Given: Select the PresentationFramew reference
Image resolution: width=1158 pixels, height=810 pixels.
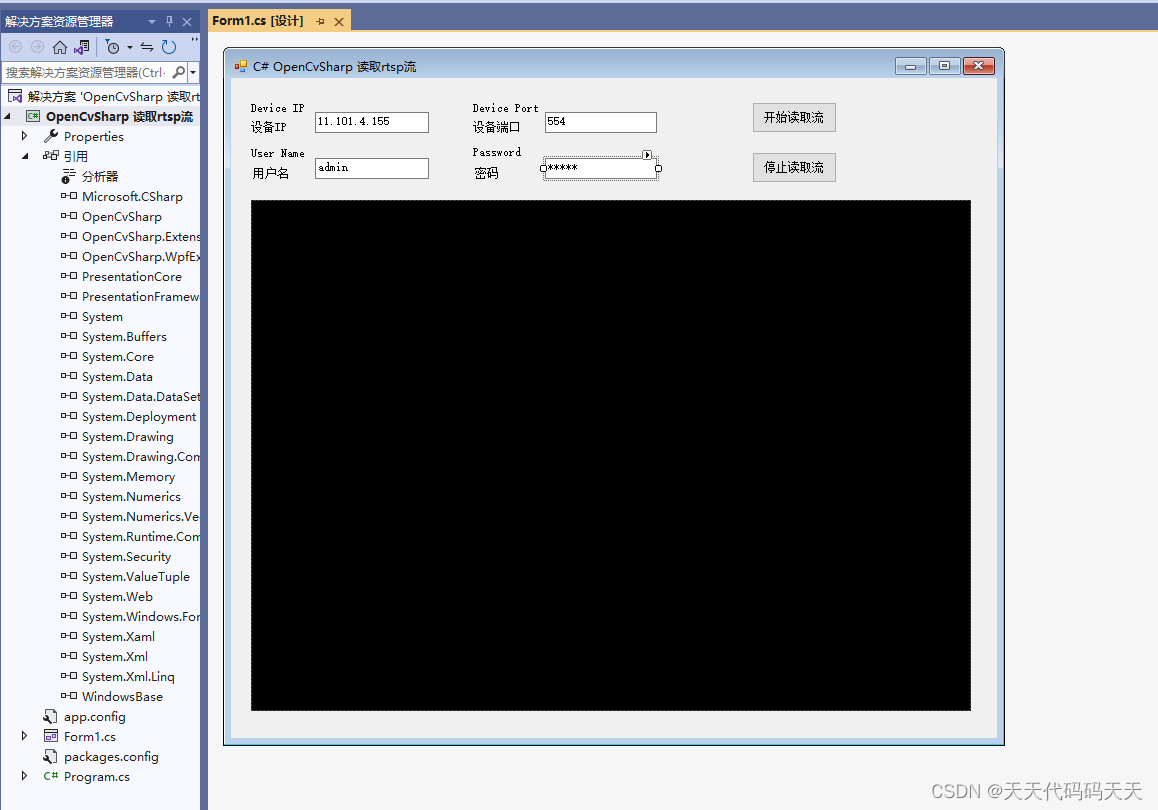Looking at the screenshot, I should (x=140, y=296).
